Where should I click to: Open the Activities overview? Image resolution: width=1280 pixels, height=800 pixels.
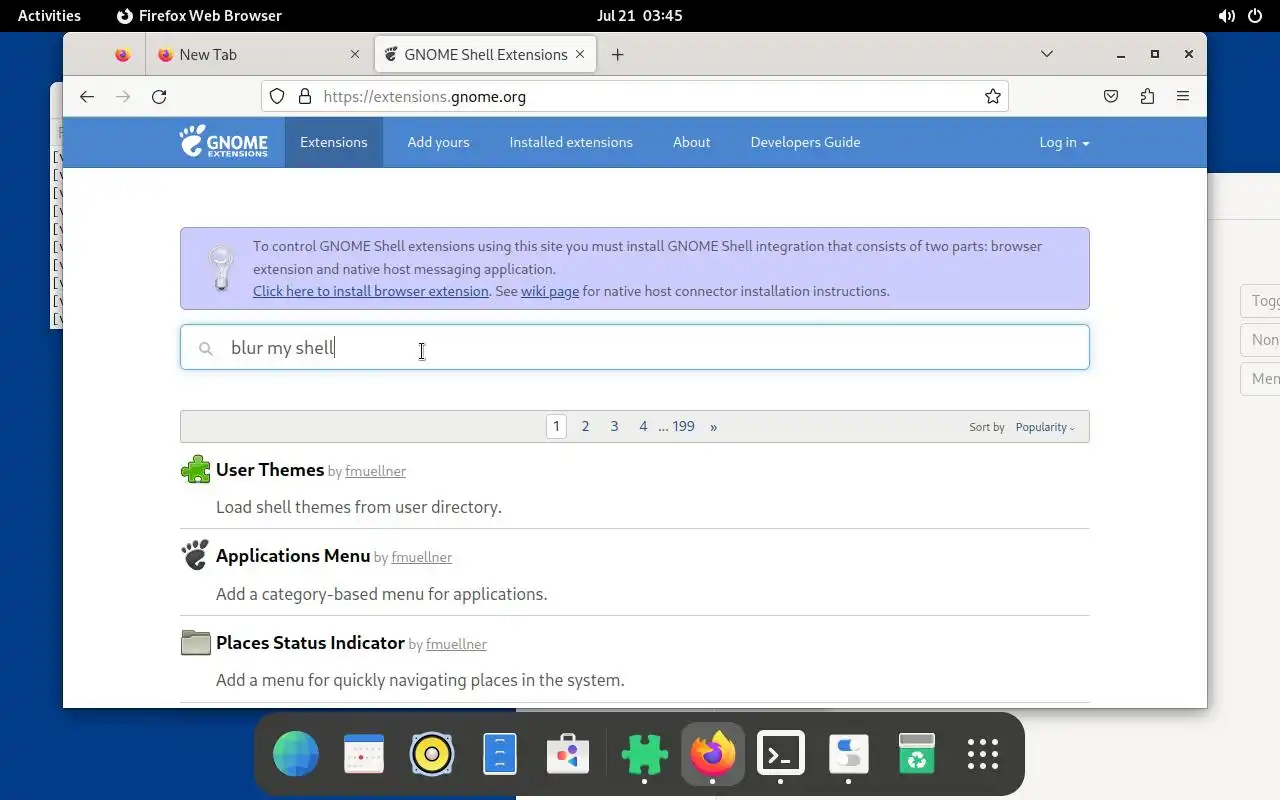coord(49,16)
